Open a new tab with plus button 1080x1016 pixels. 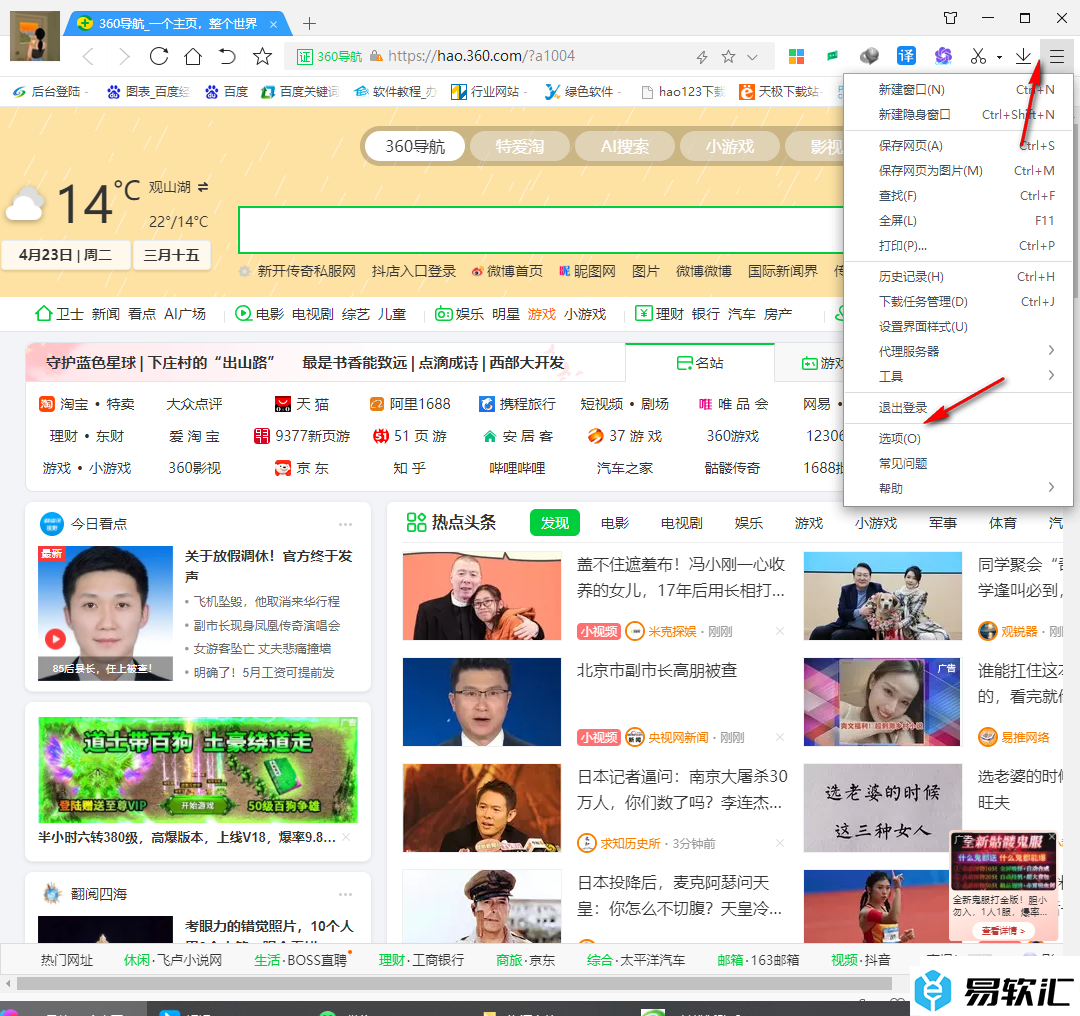[x=309, y=24]
